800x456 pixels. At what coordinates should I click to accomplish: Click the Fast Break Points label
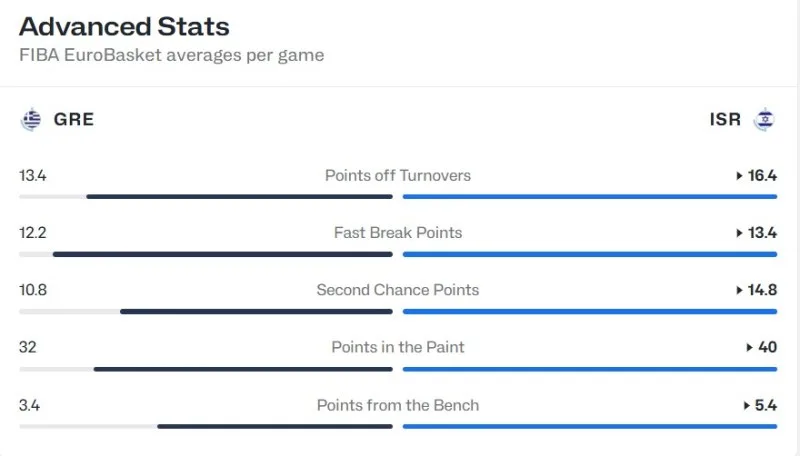(398, 233)
